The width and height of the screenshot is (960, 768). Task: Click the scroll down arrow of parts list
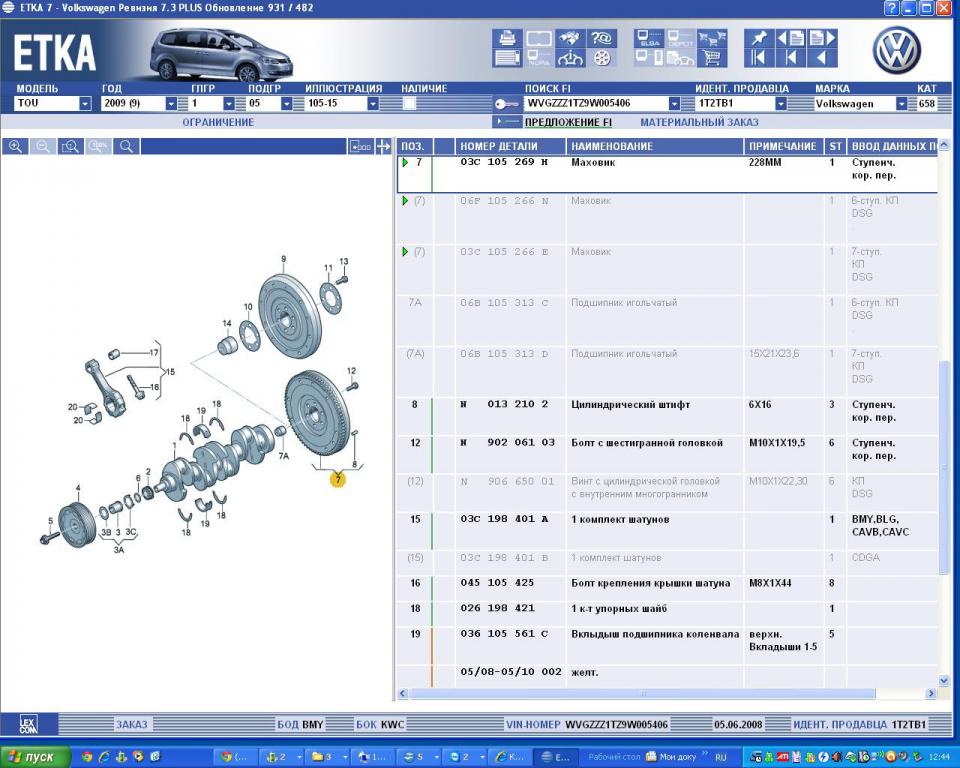943,680
